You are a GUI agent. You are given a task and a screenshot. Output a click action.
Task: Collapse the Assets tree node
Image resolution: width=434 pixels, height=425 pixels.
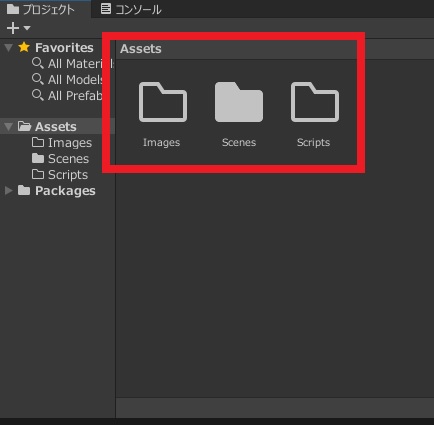8,126
